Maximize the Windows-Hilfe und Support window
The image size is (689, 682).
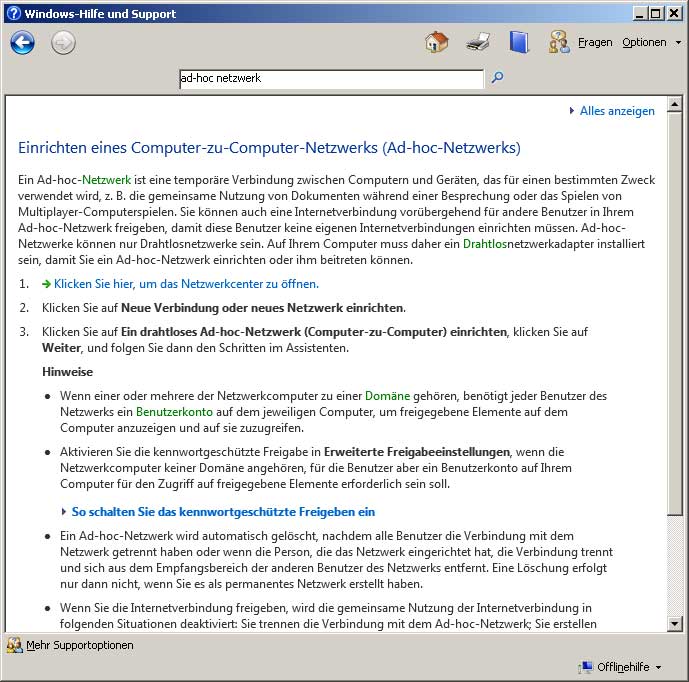655,14
